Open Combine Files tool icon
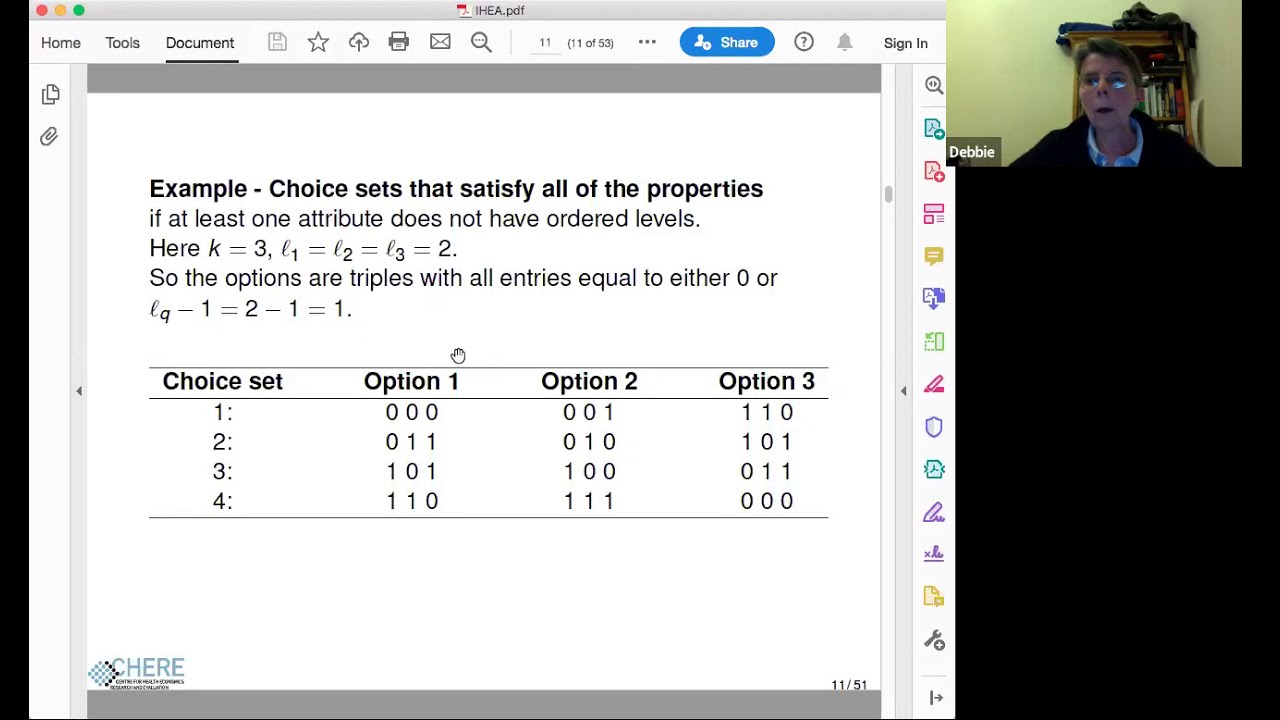 click(x=934, y=298)
